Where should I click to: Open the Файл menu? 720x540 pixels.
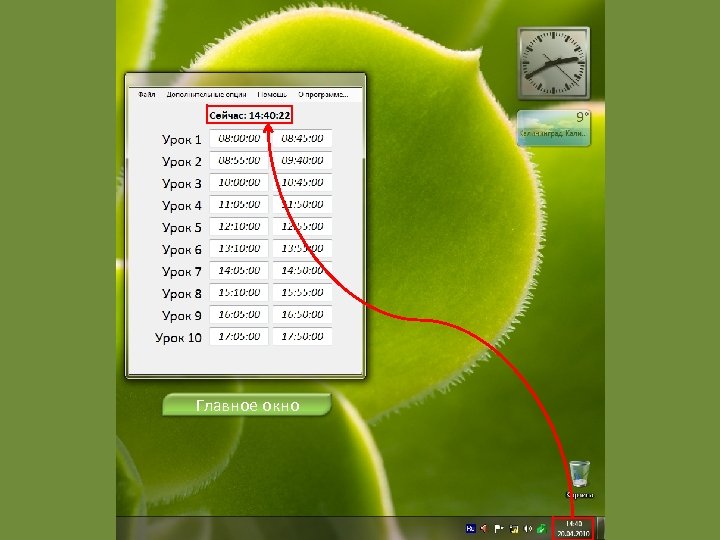(146, 94)
